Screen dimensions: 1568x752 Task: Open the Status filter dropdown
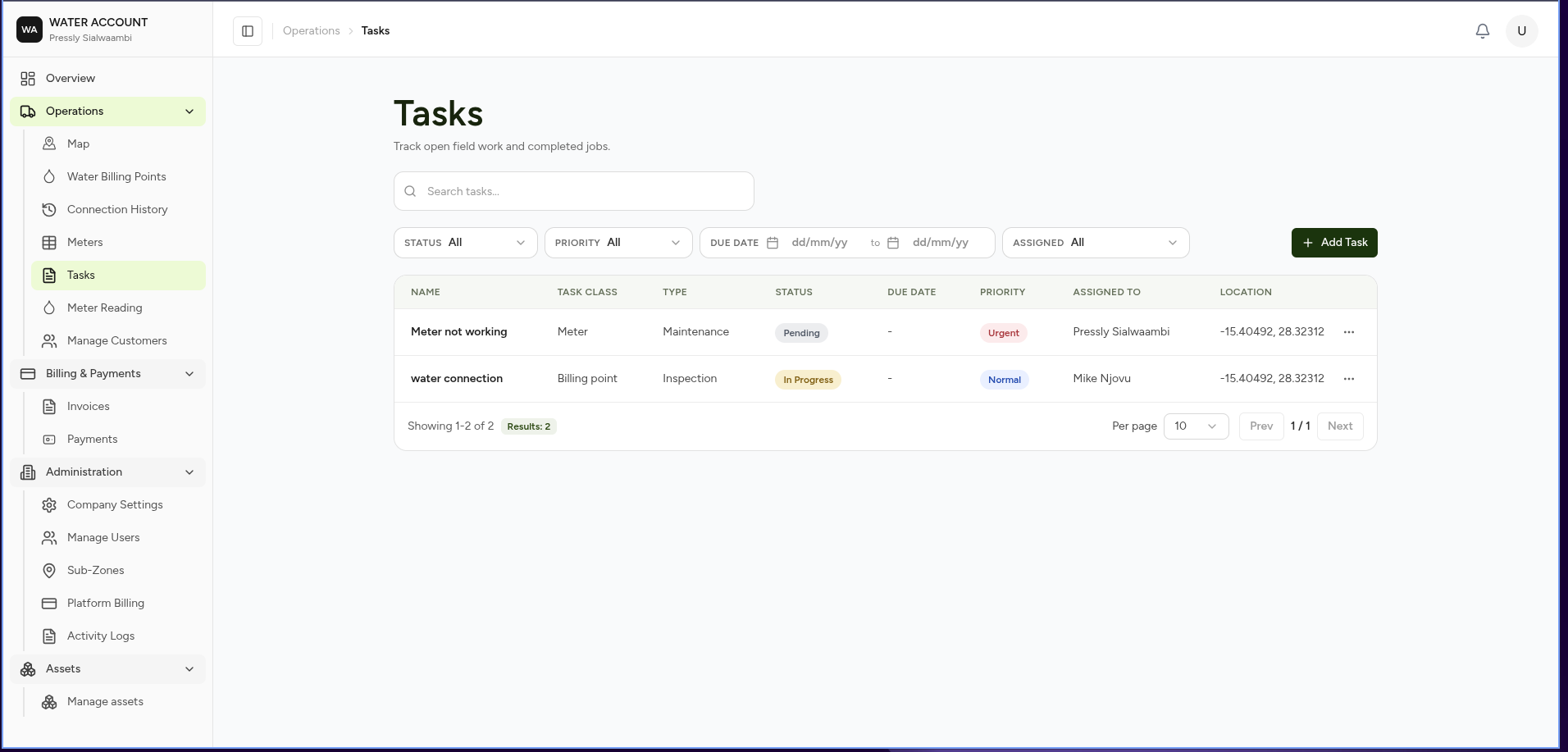point(466,243)
